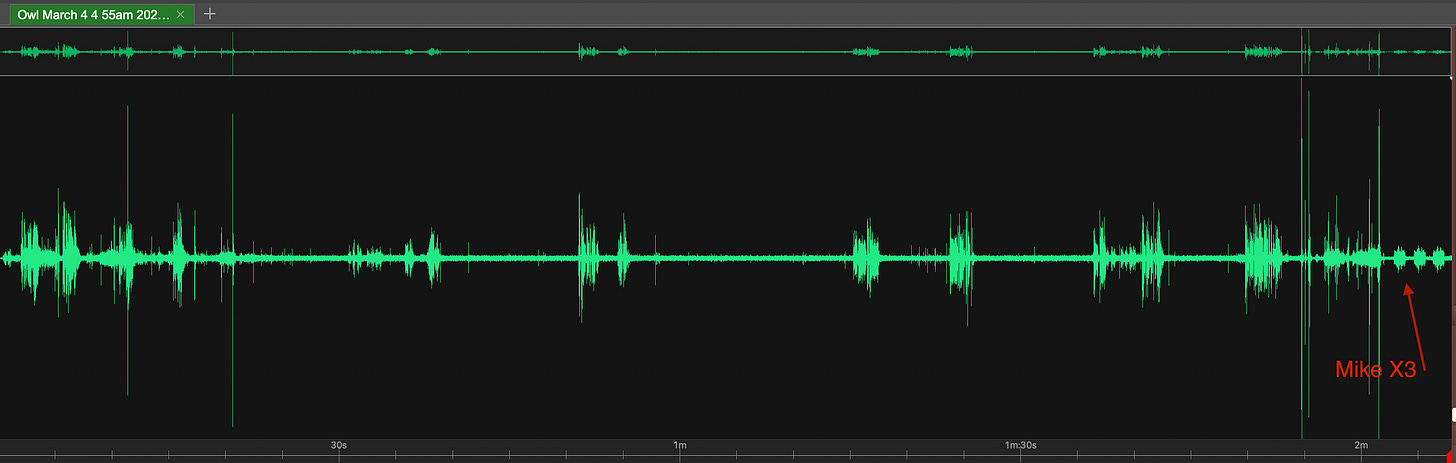Close the Owl March 4 tab
The height and width of the screenshot is (463, 1456).
pyautogui.click(x=180, y=15)
